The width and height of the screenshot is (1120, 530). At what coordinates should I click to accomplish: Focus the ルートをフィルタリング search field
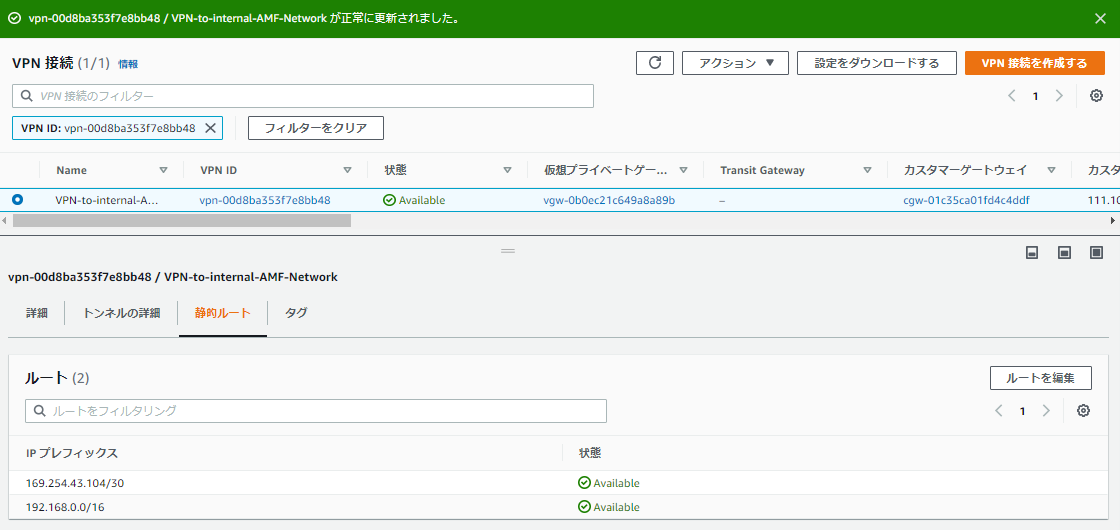tap(315, 411)
